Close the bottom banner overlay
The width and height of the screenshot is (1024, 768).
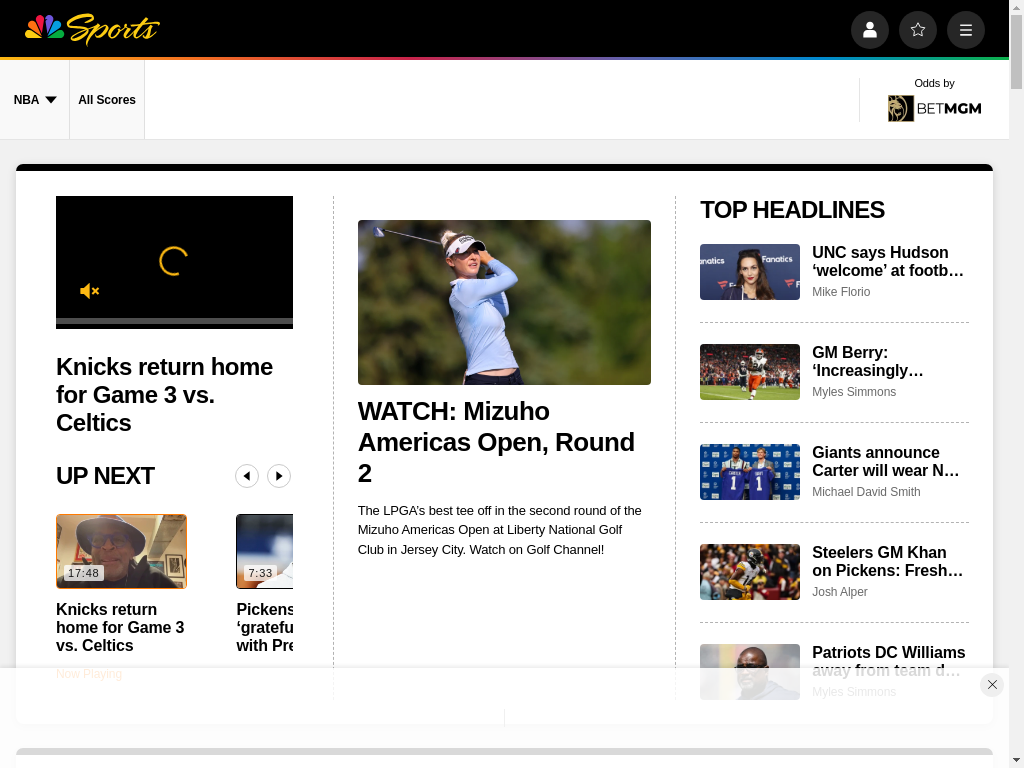pos(992,684)
